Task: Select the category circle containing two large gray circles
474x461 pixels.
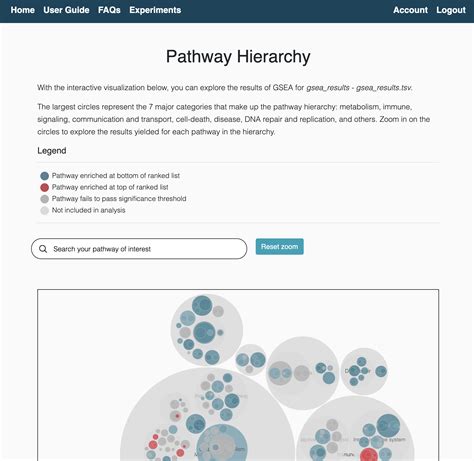Action: click(x=302, y=373)
